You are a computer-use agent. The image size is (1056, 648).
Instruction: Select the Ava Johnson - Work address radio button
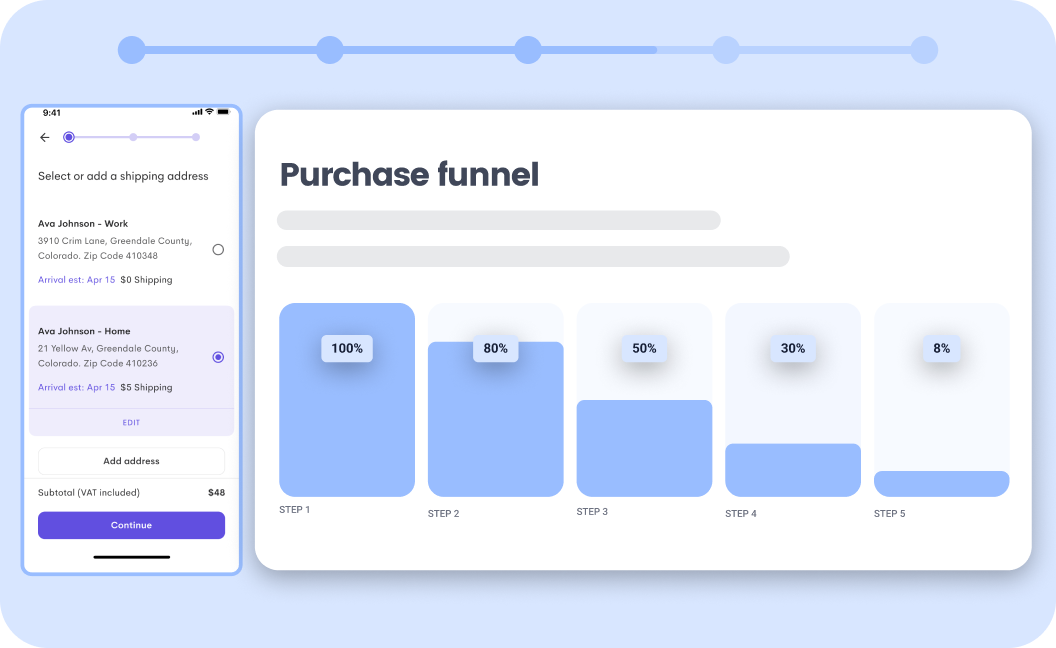(x=218, y=250)
